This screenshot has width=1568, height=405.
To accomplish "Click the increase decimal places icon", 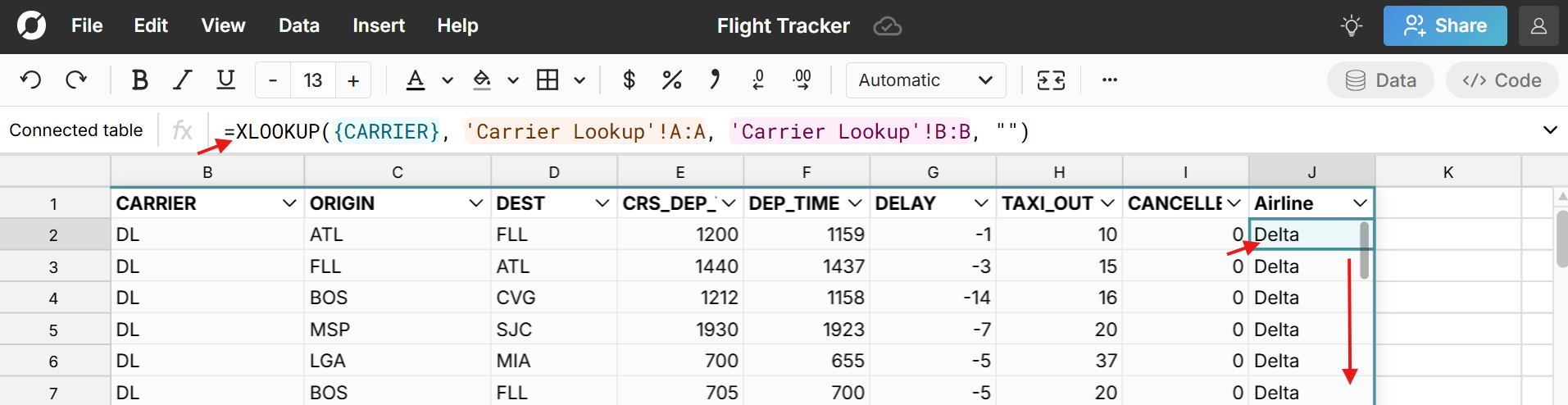I will coord(802,80).
